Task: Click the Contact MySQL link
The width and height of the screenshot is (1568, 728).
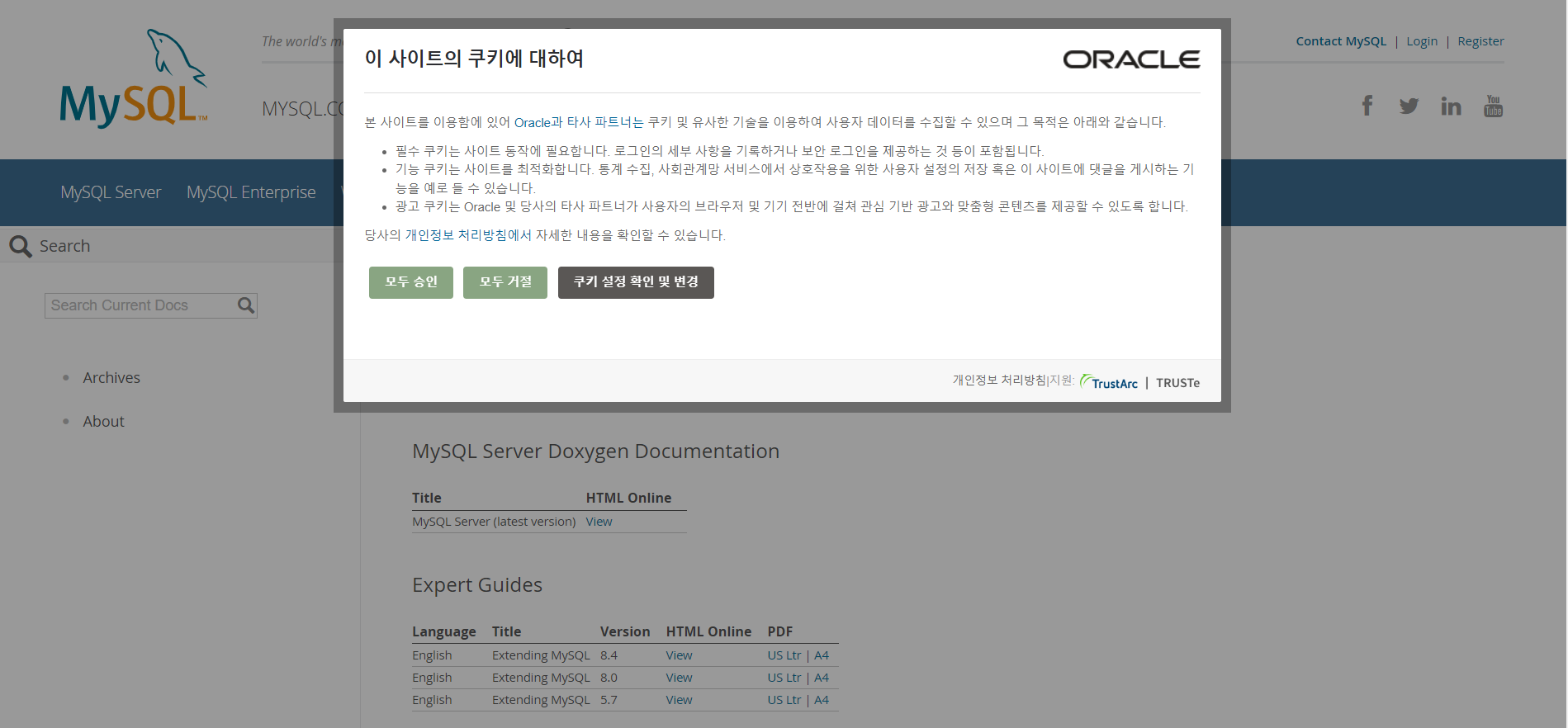Action: coord(1341,41)
